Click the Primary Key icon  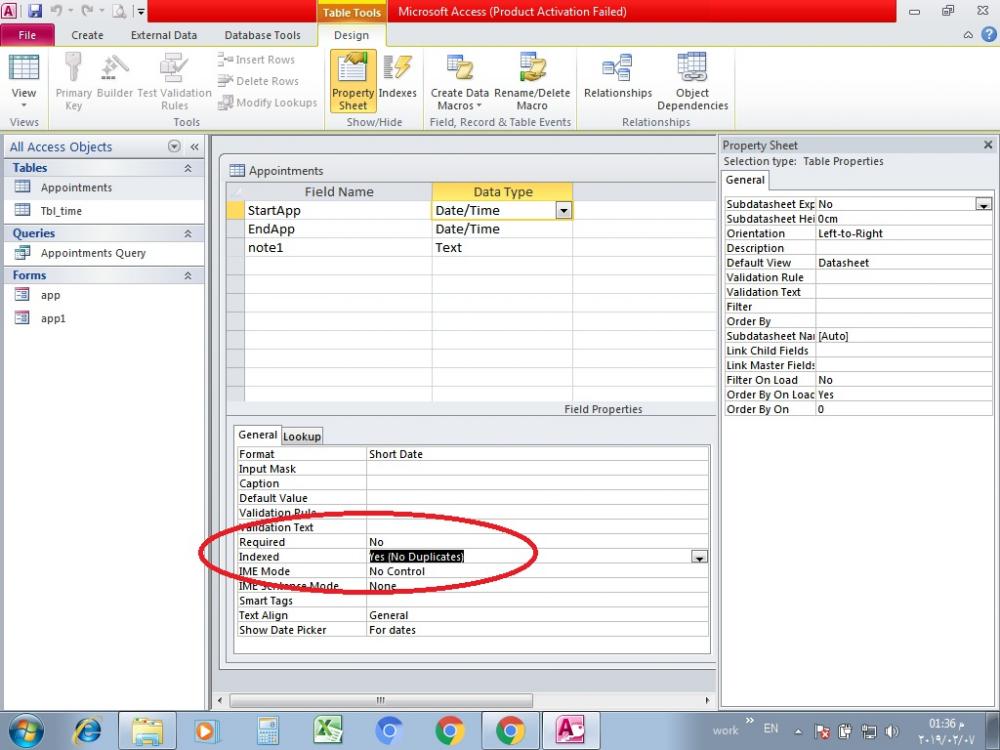[73, 82]
